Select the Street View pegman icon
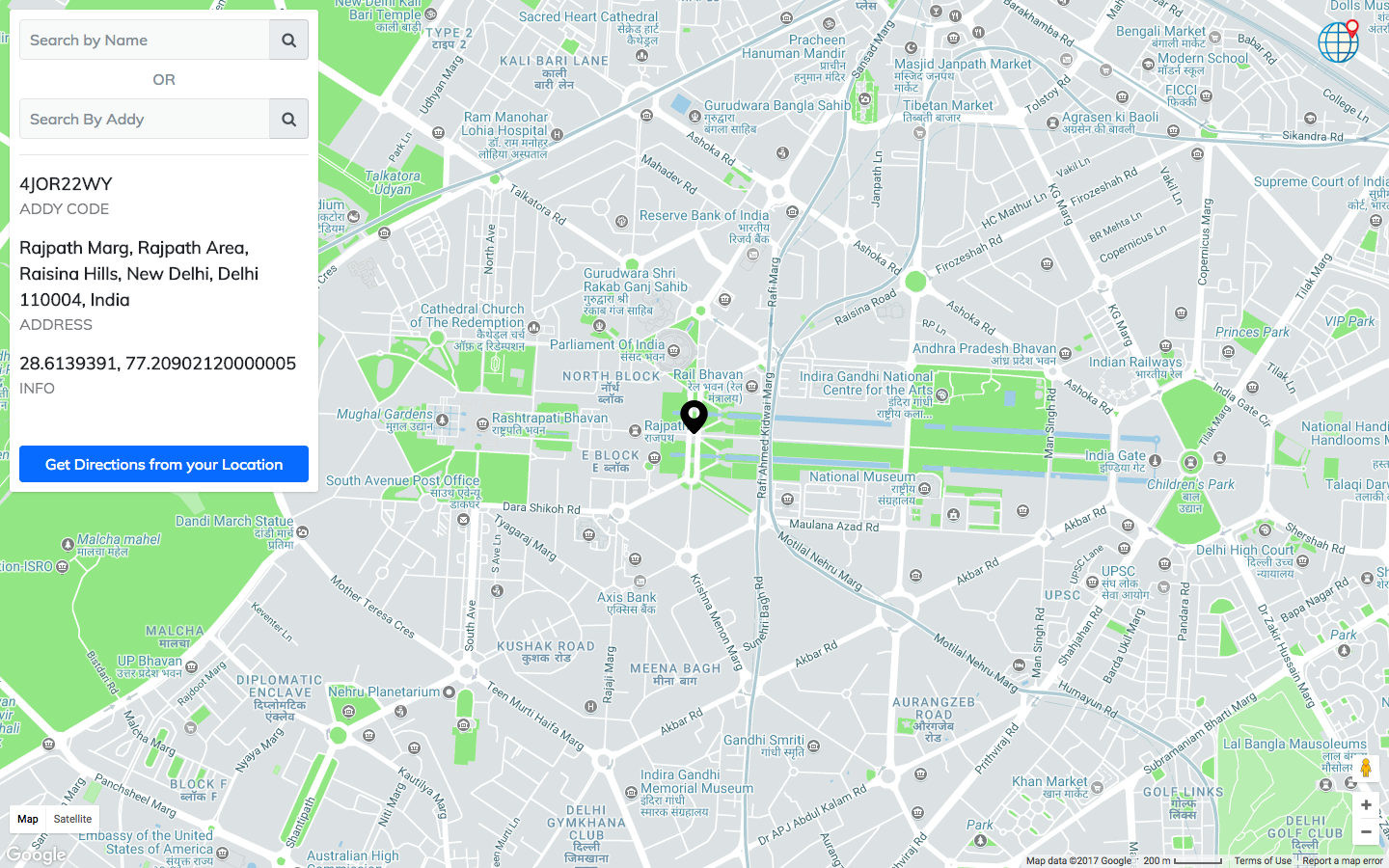 point(1366,769)
